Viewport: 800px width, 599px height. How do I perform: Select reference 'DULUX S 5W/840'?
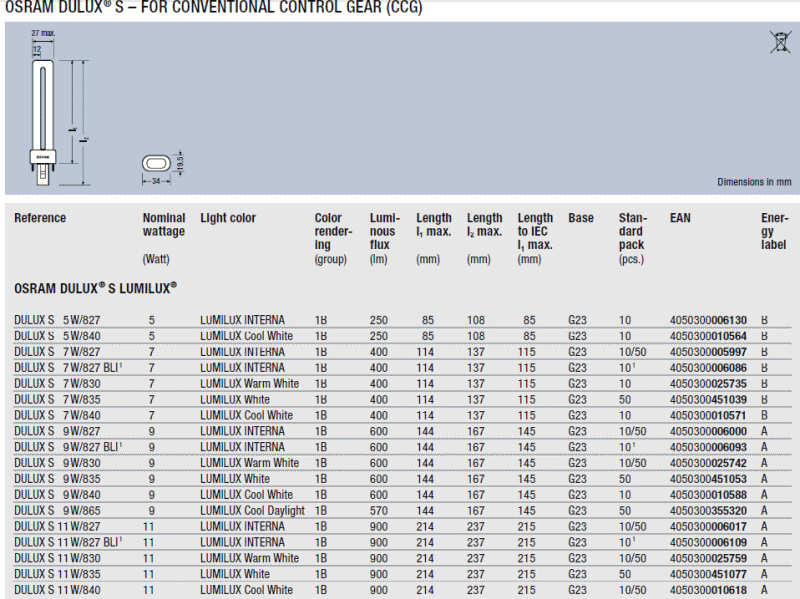pyautogui.click(x=57, y=336)
